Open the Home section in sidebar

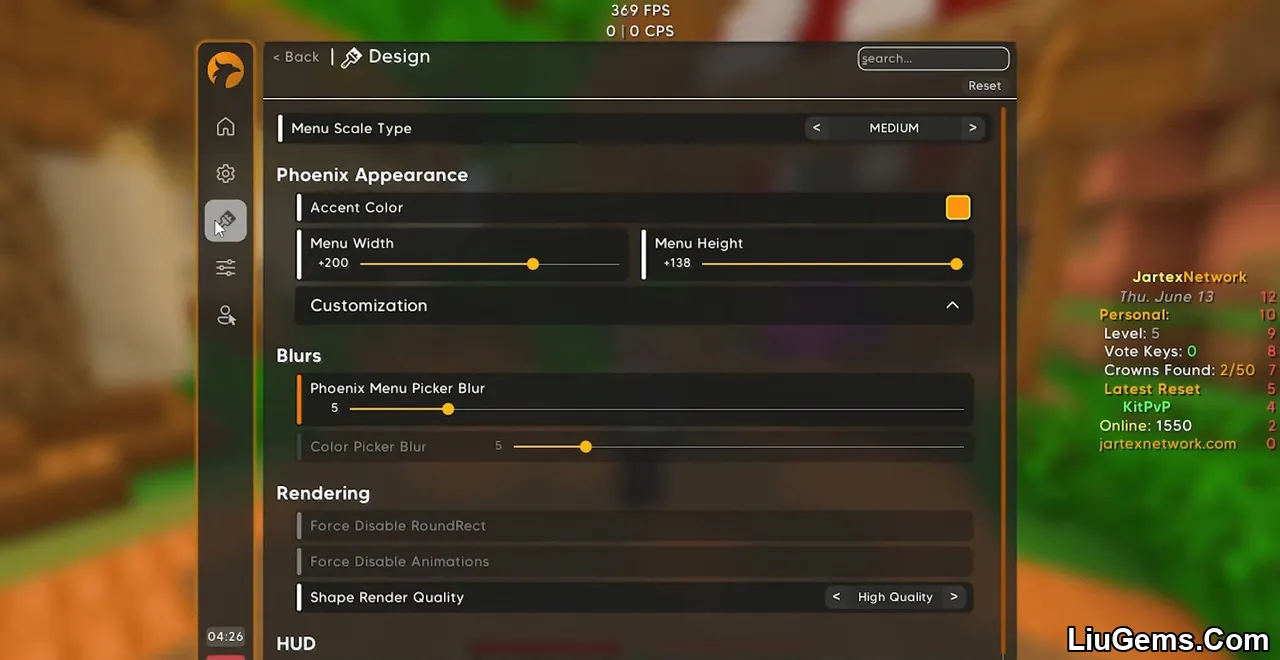[x=226, y=127]
